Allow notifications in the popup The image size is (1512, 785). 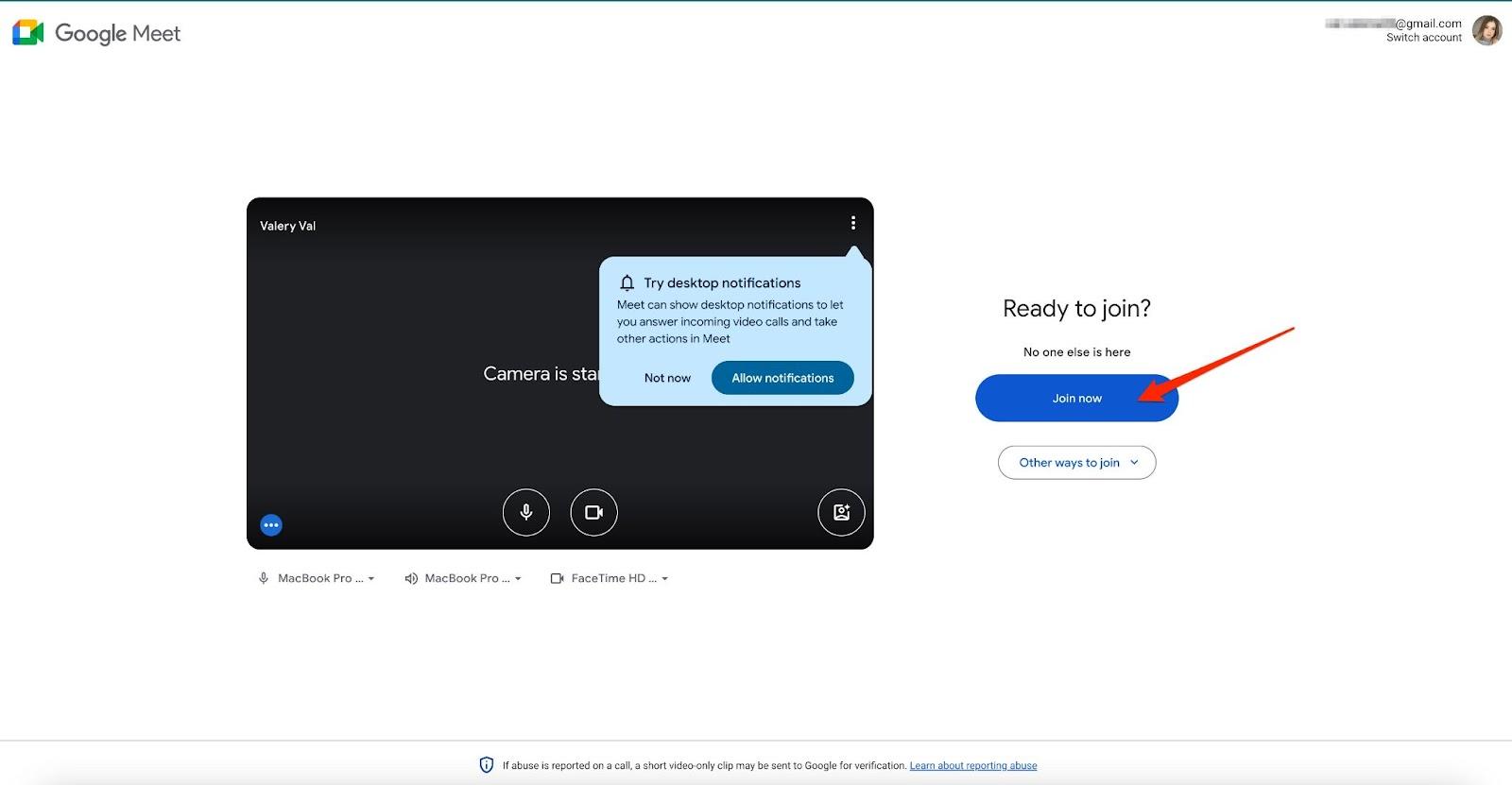782,378
